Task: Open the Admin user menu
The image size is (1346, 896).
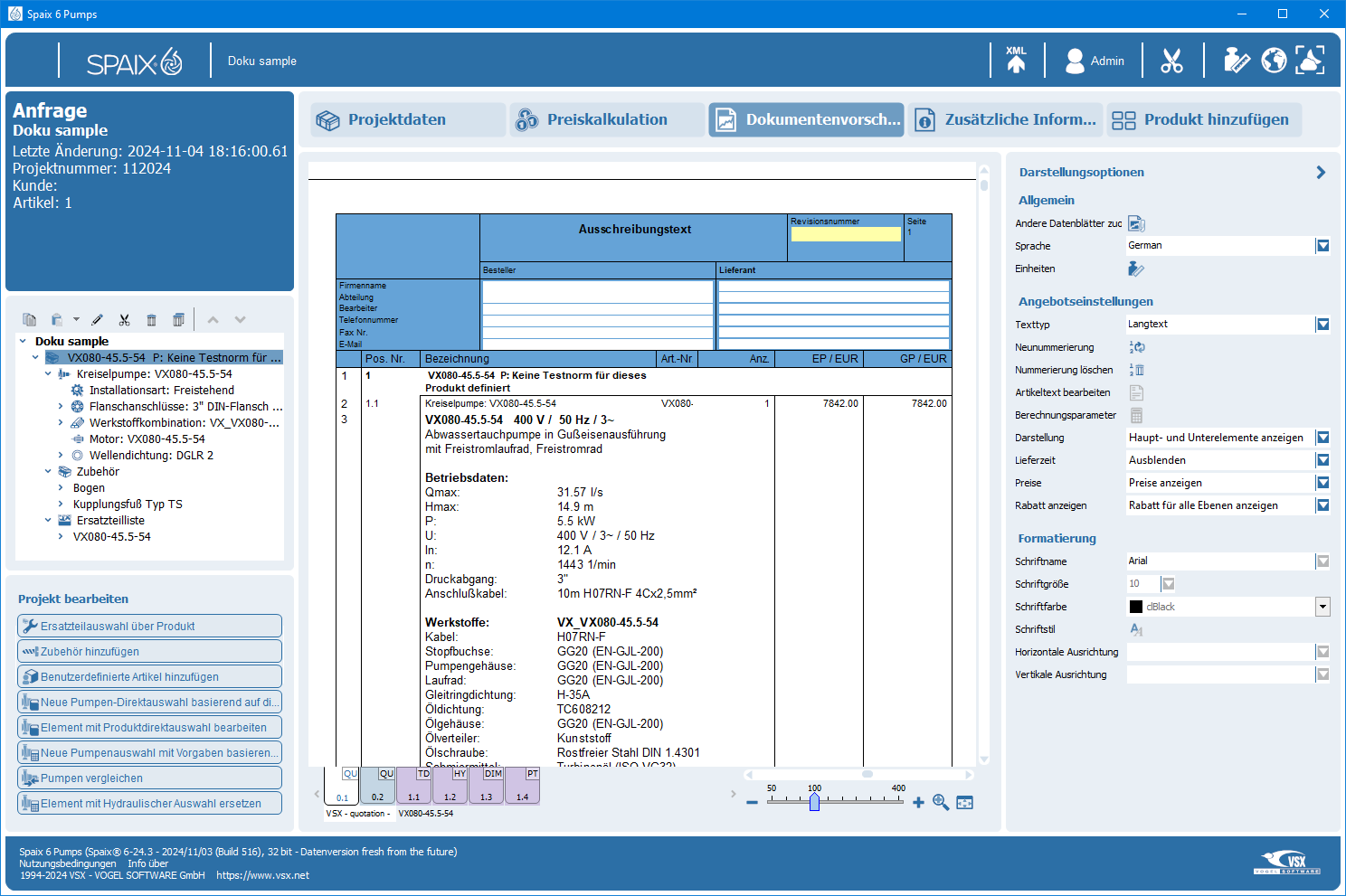Action: pos(1095,61)
